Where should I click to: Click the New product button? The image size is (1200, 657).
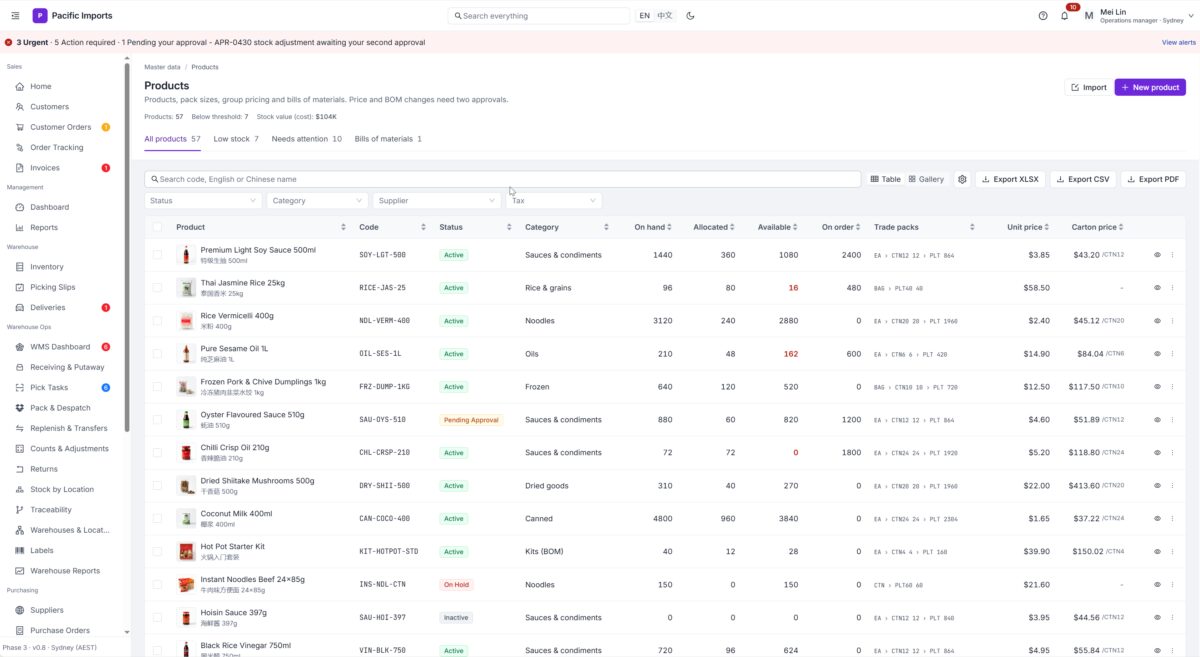pyautogui.click(x=1150, y=87)
